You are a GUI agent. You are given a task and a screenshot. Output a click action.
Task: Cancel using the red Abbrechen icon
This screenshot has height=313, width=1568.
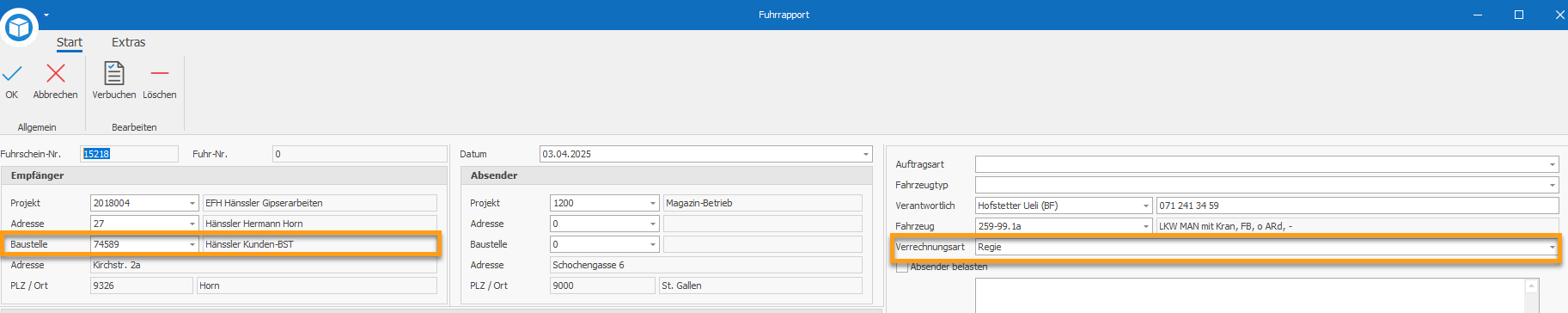point(55,74)
